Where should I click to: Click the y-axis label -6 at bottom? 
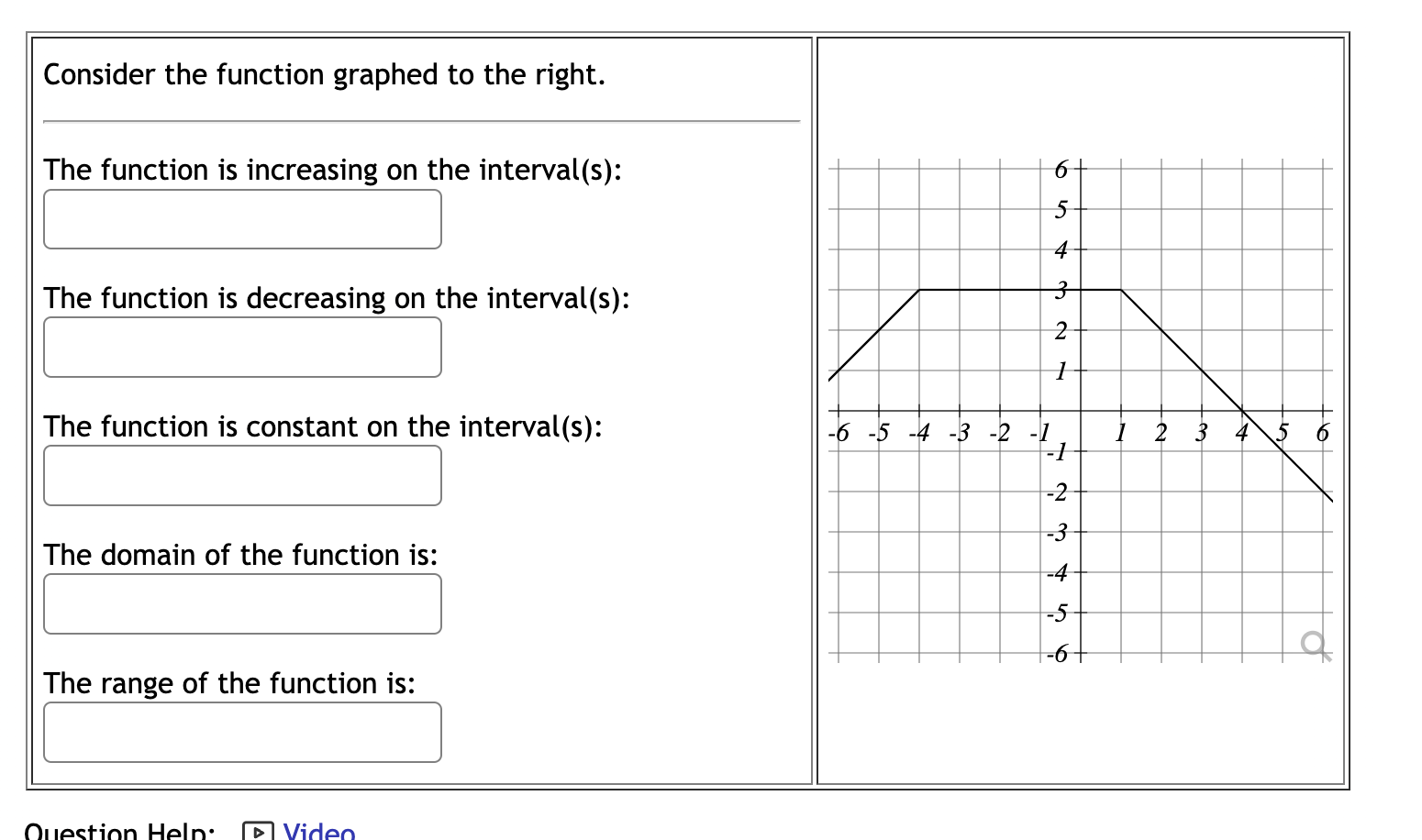pos(1058,654)
